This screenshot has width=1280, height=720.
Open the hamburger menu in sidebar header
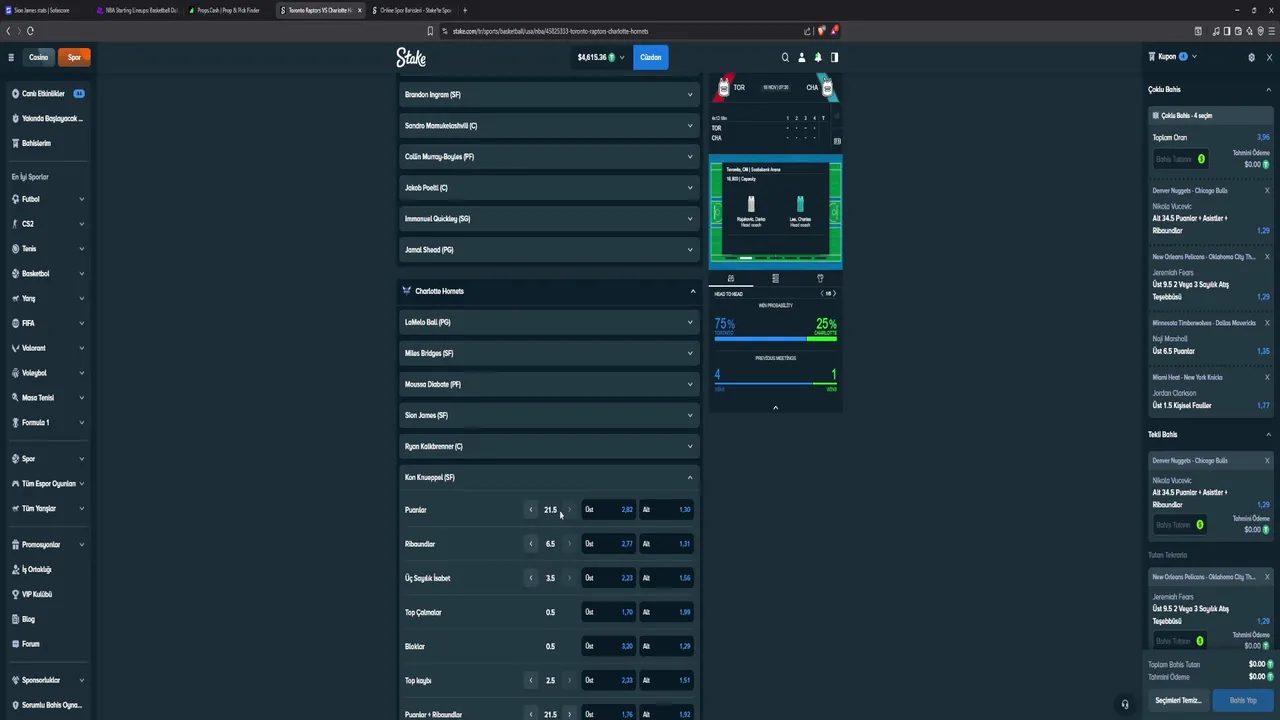(x=11, y=57)
